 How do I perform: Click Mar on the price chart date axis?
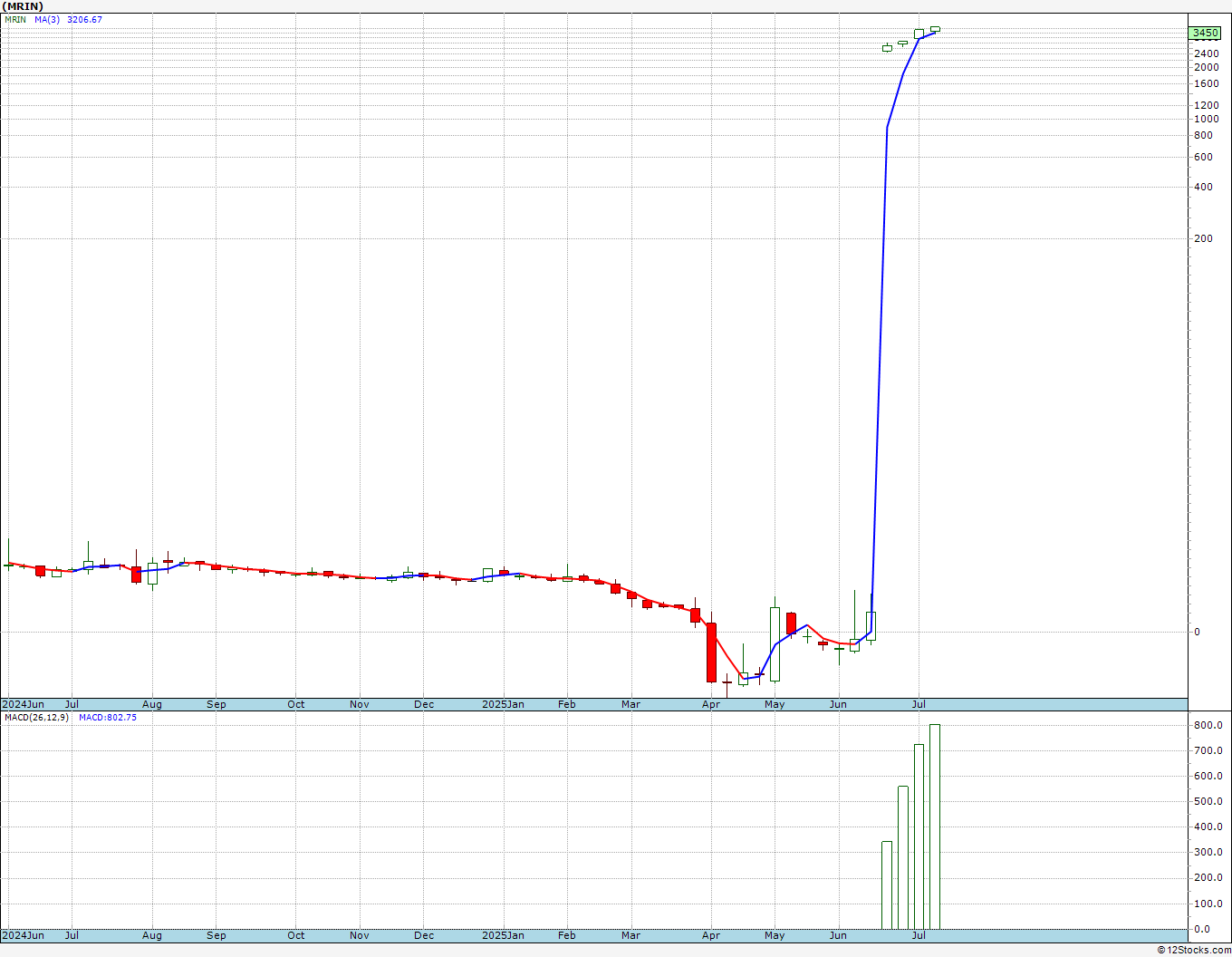pos(631,704)
